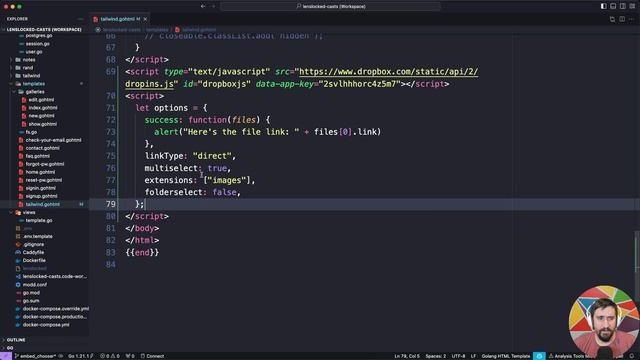
Task: Toggle the primary sidebar layout icon
Action: (x=603, y=6)
